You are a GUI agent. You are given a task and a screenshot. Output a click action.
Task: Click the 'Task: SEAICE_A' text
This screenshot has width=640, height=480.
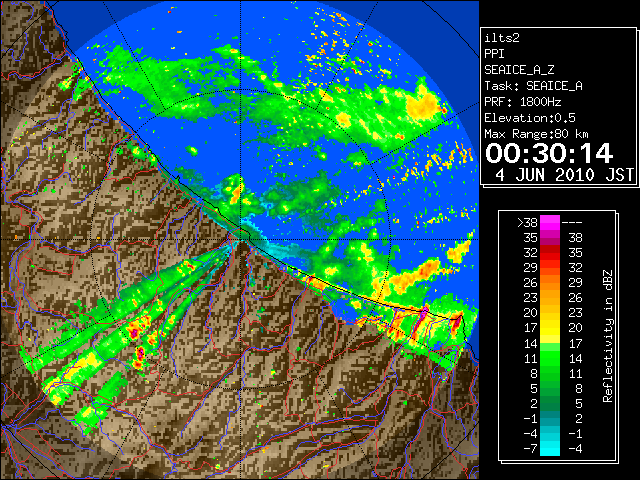533,86
